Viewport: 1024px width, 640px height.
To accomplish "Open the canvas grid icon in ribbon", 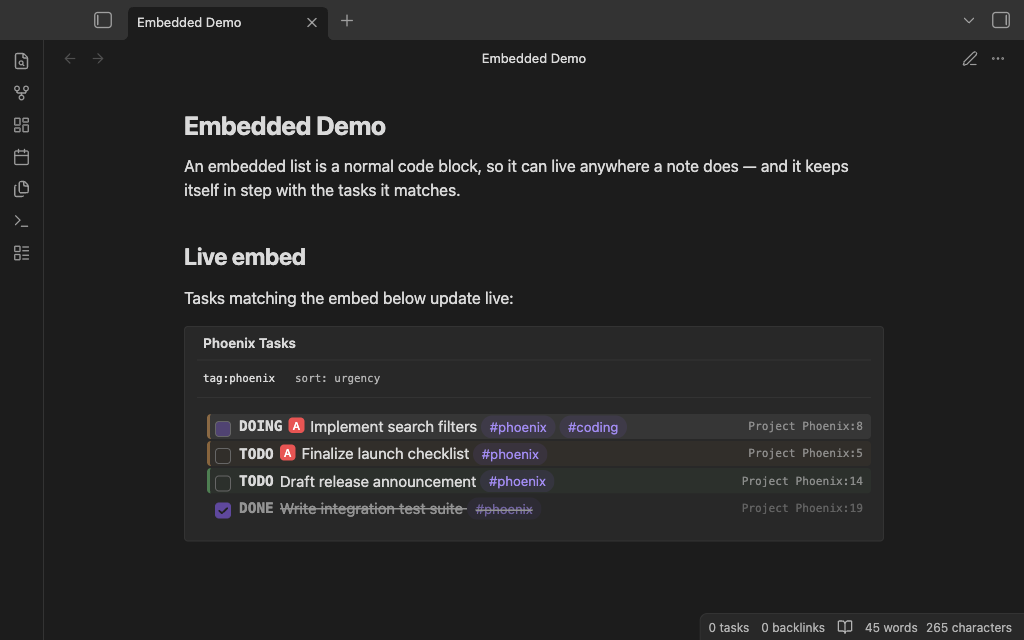I will pos(22,125).
